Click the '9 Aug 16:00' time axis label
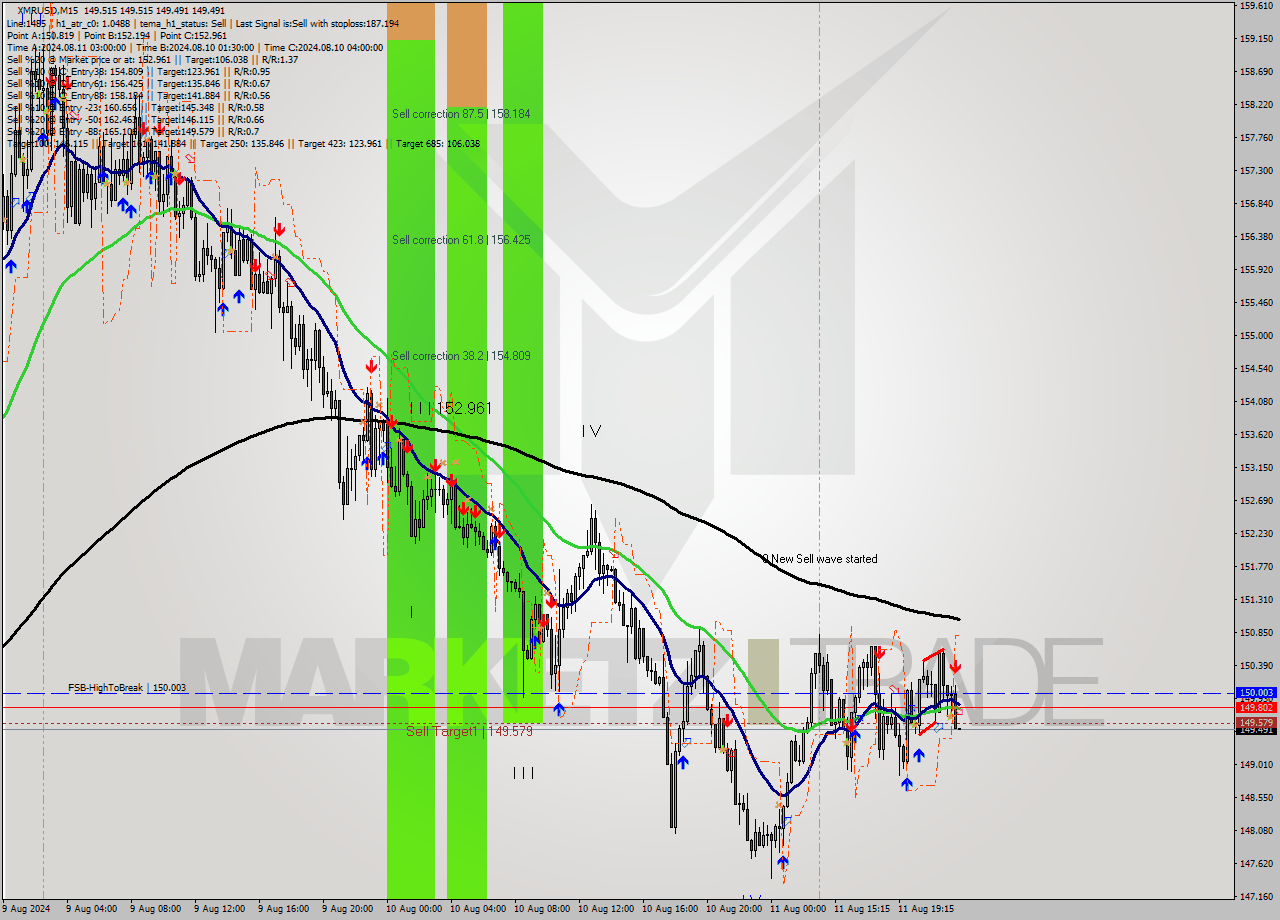 pyautogui.click(x=284, y=909)
